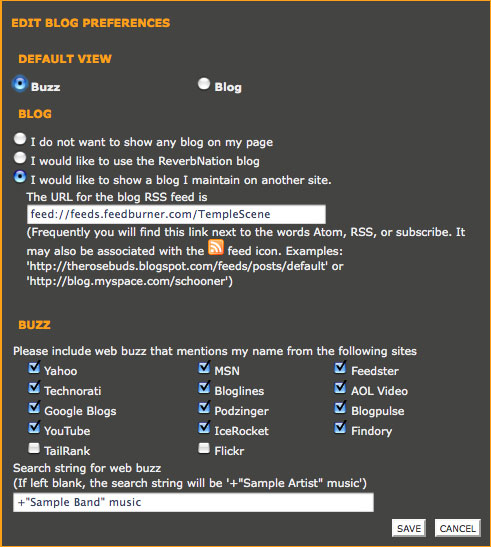This screenshot has height=547, width=491.
Task: Choose 'I do not want to show any blog'
Action: 20,138
